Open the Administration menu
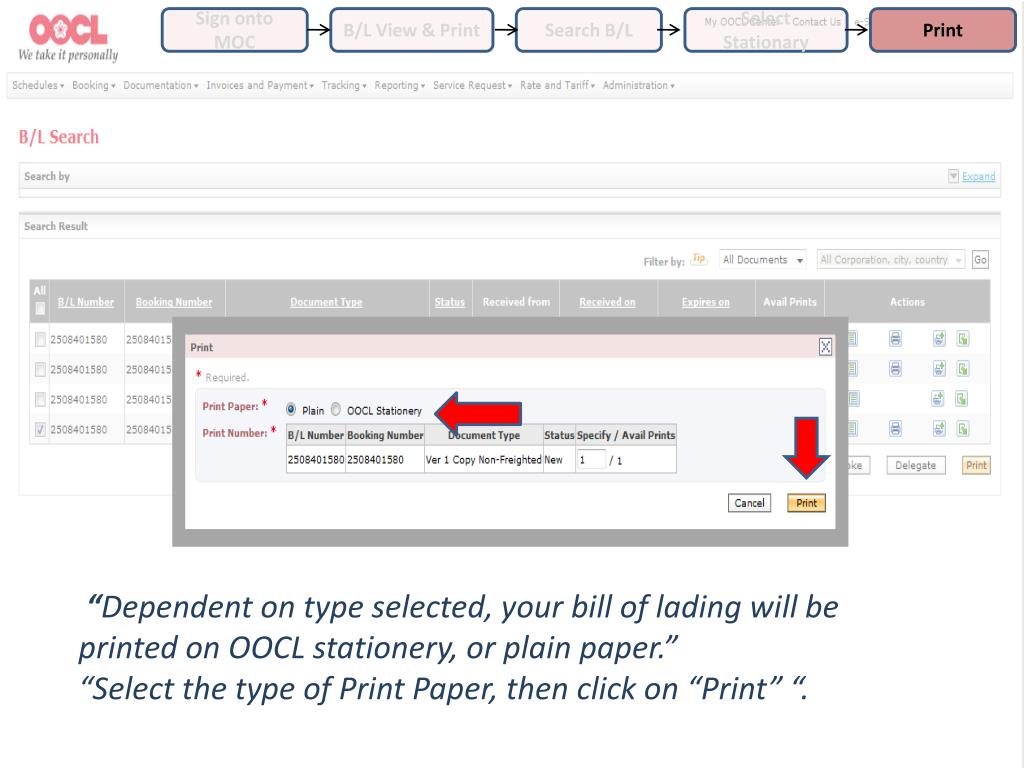 coord(638,85)
